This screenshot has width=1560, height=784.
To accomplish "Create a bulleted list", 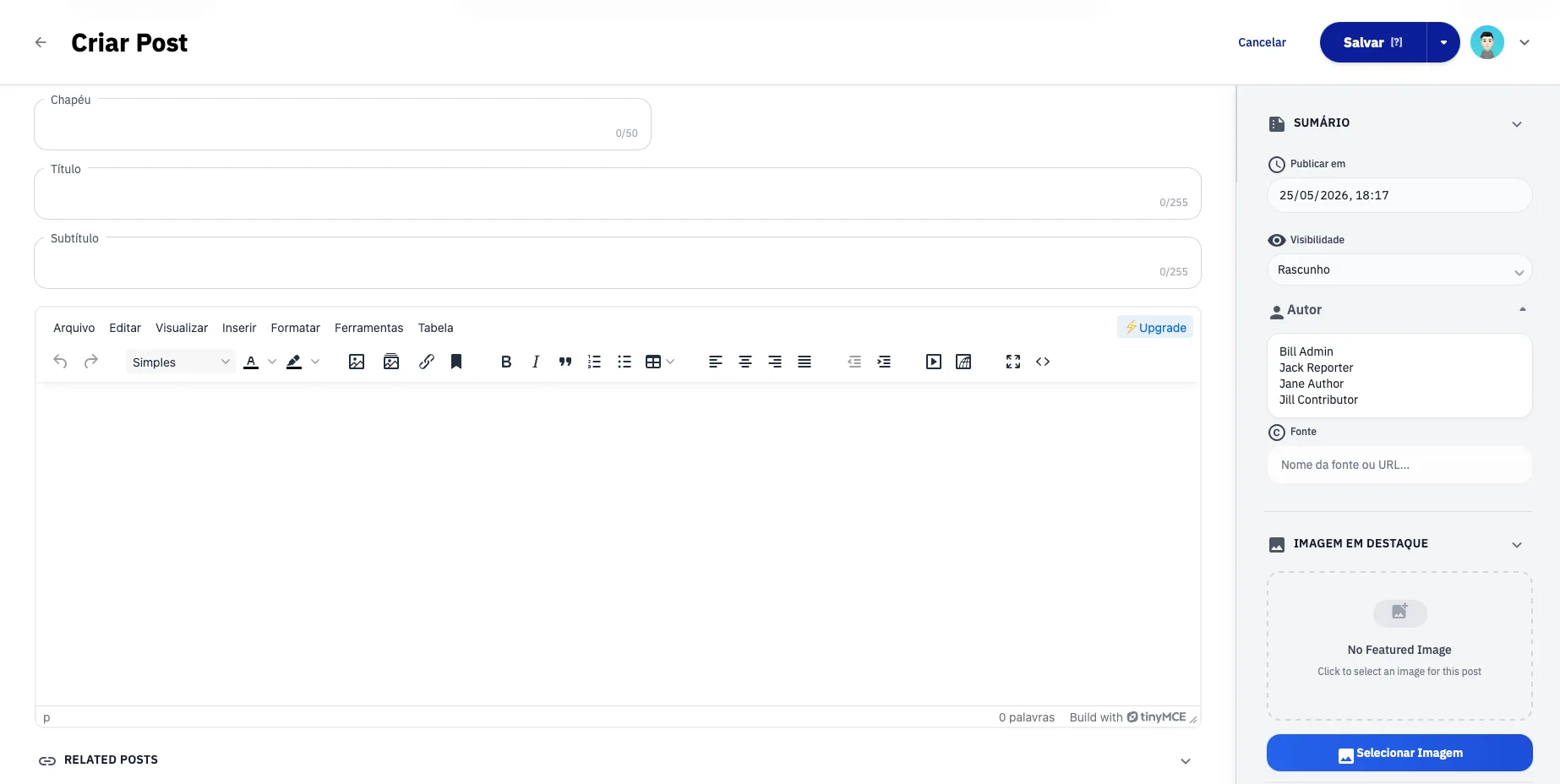I will [625, 362].
